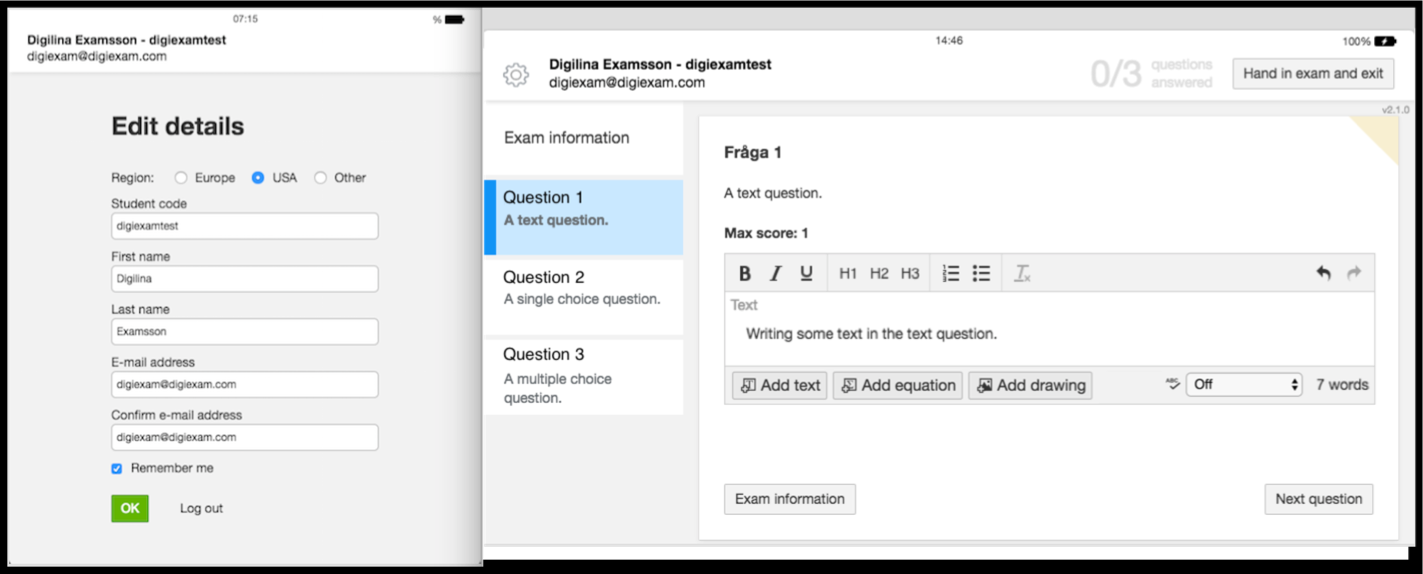The image size is (1423, 574).
Task: Insert a bulleted list in the answer
Action: click(x=981, y=273)
